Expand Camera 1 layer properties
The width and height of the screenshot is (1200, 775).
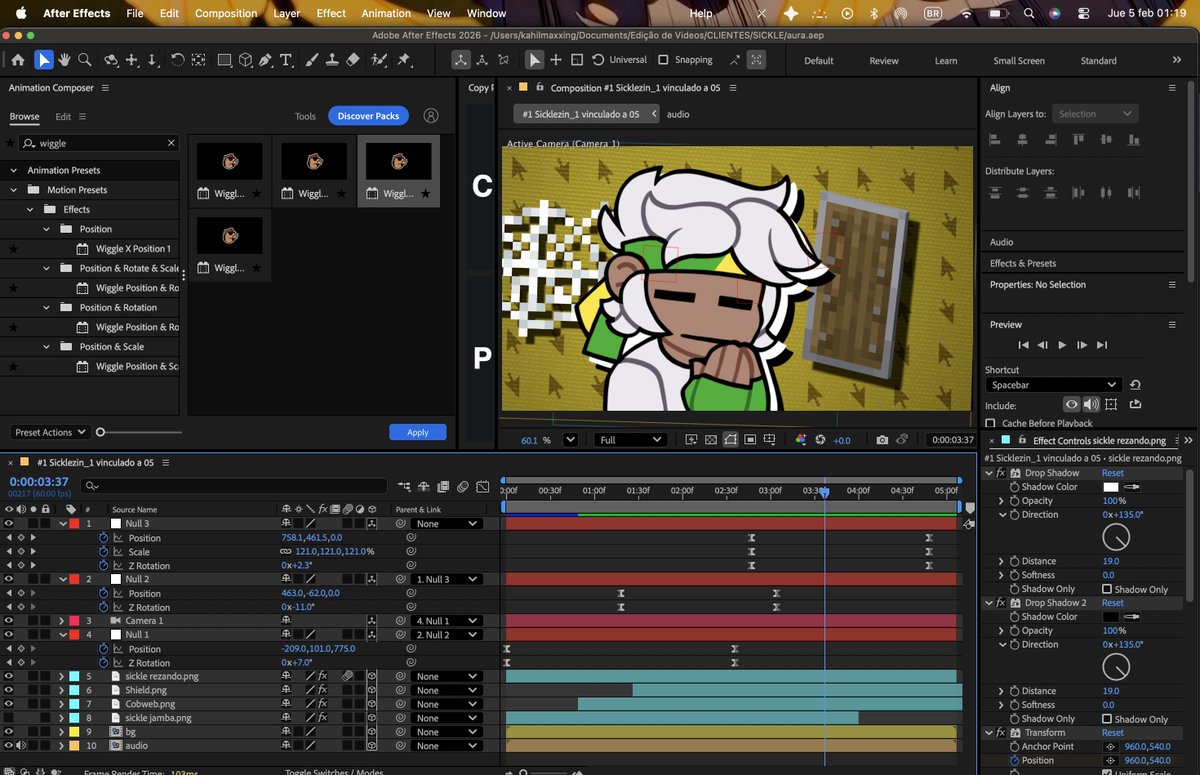(64, 621)
